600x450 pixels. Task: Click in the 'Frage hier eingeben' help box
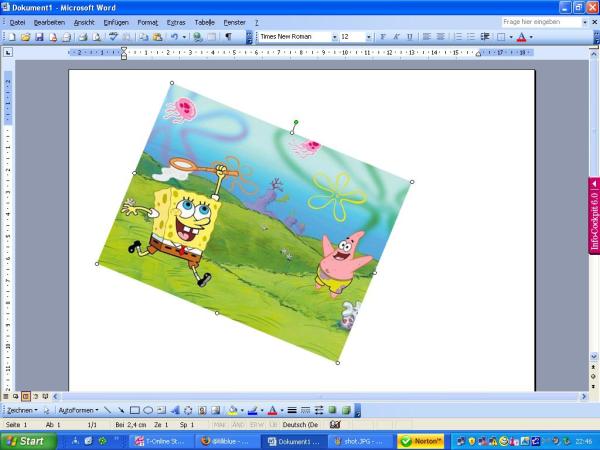pyautogui.click(x=540, y=21)
